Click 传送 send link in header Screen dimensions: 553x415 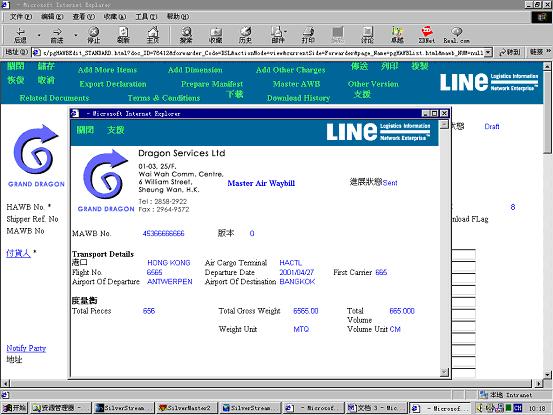click(x=359, y=66)
